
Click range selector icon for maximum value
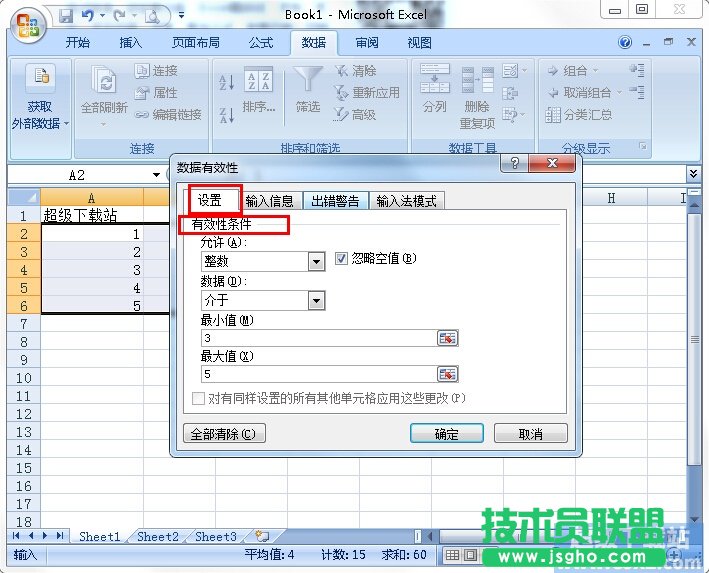pyautogui.click(x=448, y=374)
